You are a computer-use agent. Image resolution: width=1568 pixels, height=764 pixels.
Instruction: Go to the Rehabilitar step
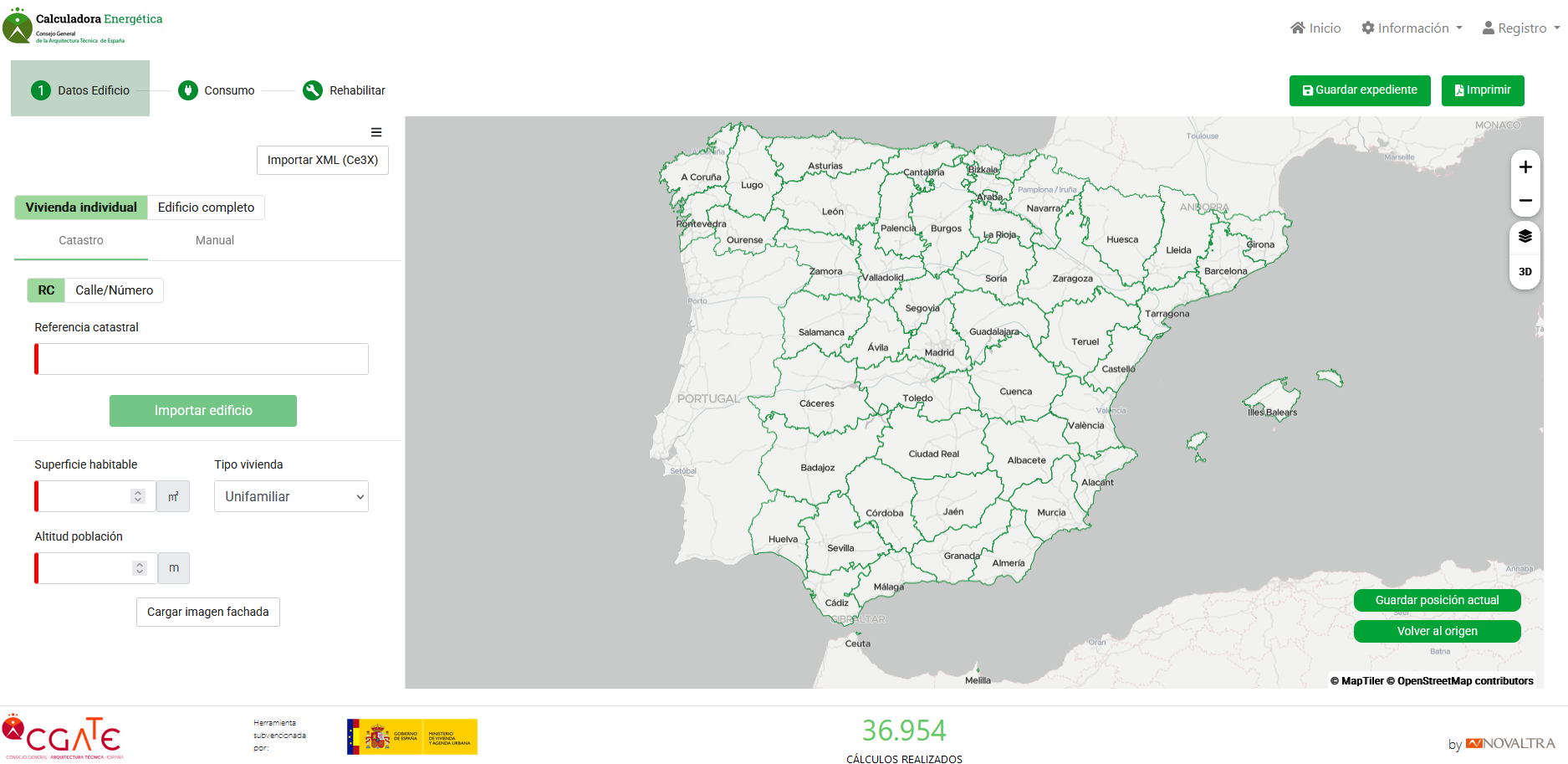tap(344, 90)
